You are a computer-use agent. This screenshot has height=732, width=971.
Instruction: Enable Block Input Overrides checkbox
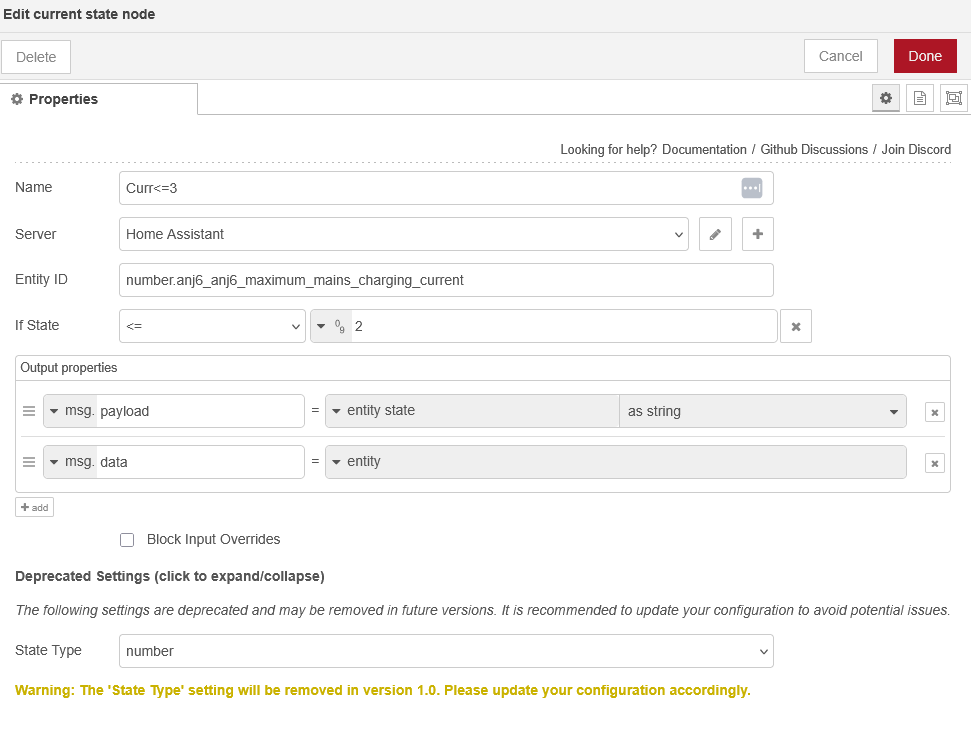click(127, 540)
